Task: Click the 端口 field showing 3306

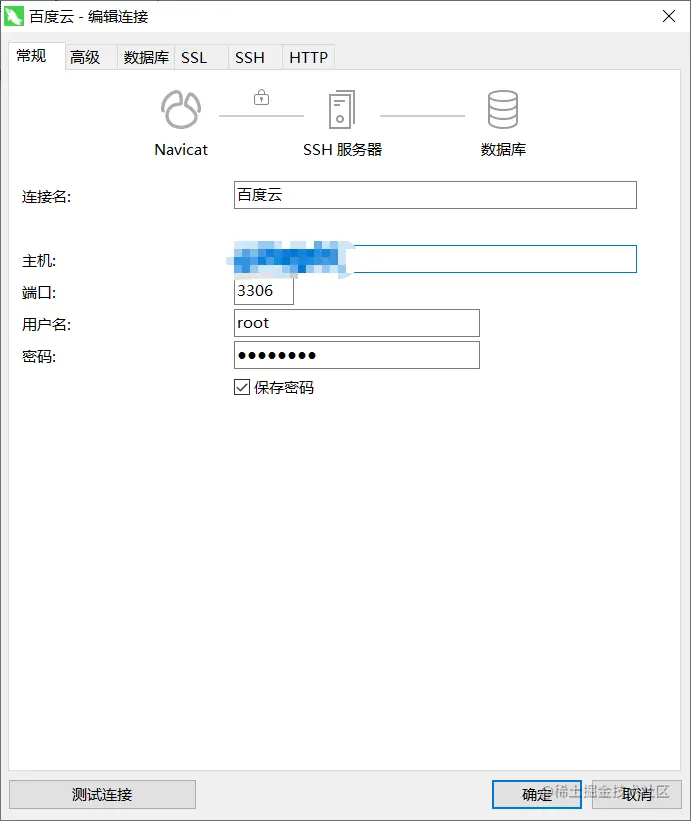Action: [263, 291]
